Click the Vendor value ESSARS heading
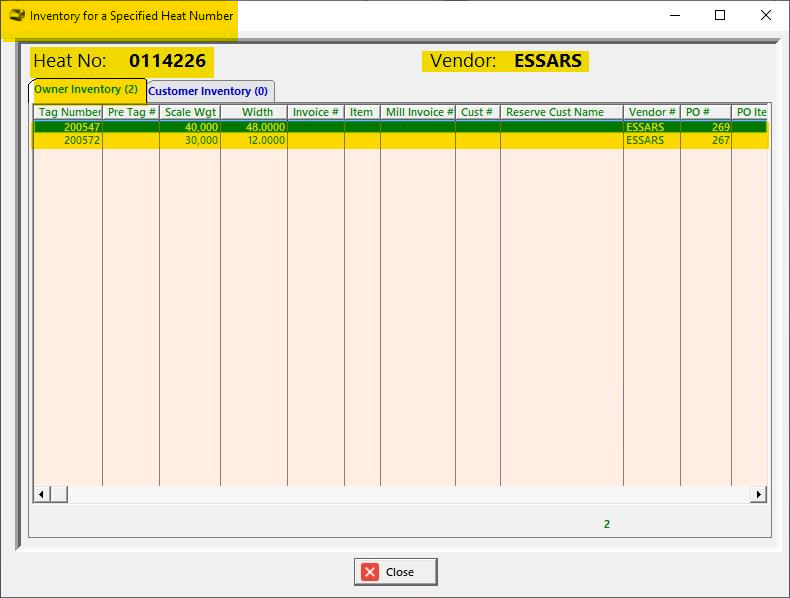 (548, 61)
